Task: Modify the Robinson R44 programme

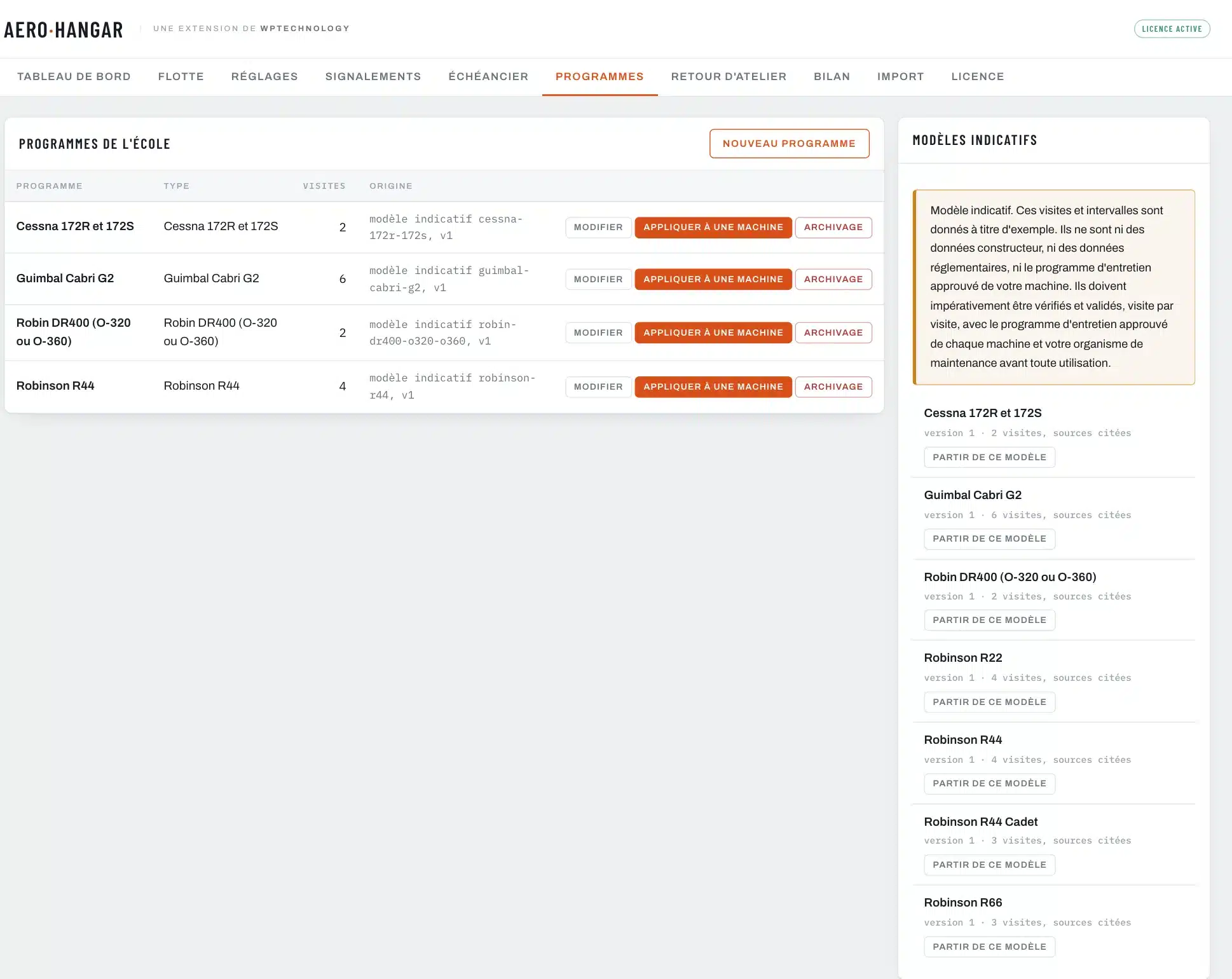Action: [x=598, y=387]
